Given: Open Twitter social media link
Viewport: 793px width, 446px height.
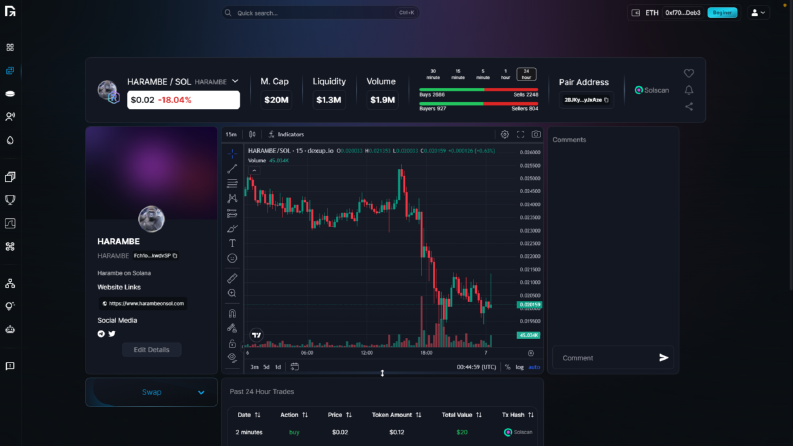Looking at the screenshot, I should click(112, 334).
